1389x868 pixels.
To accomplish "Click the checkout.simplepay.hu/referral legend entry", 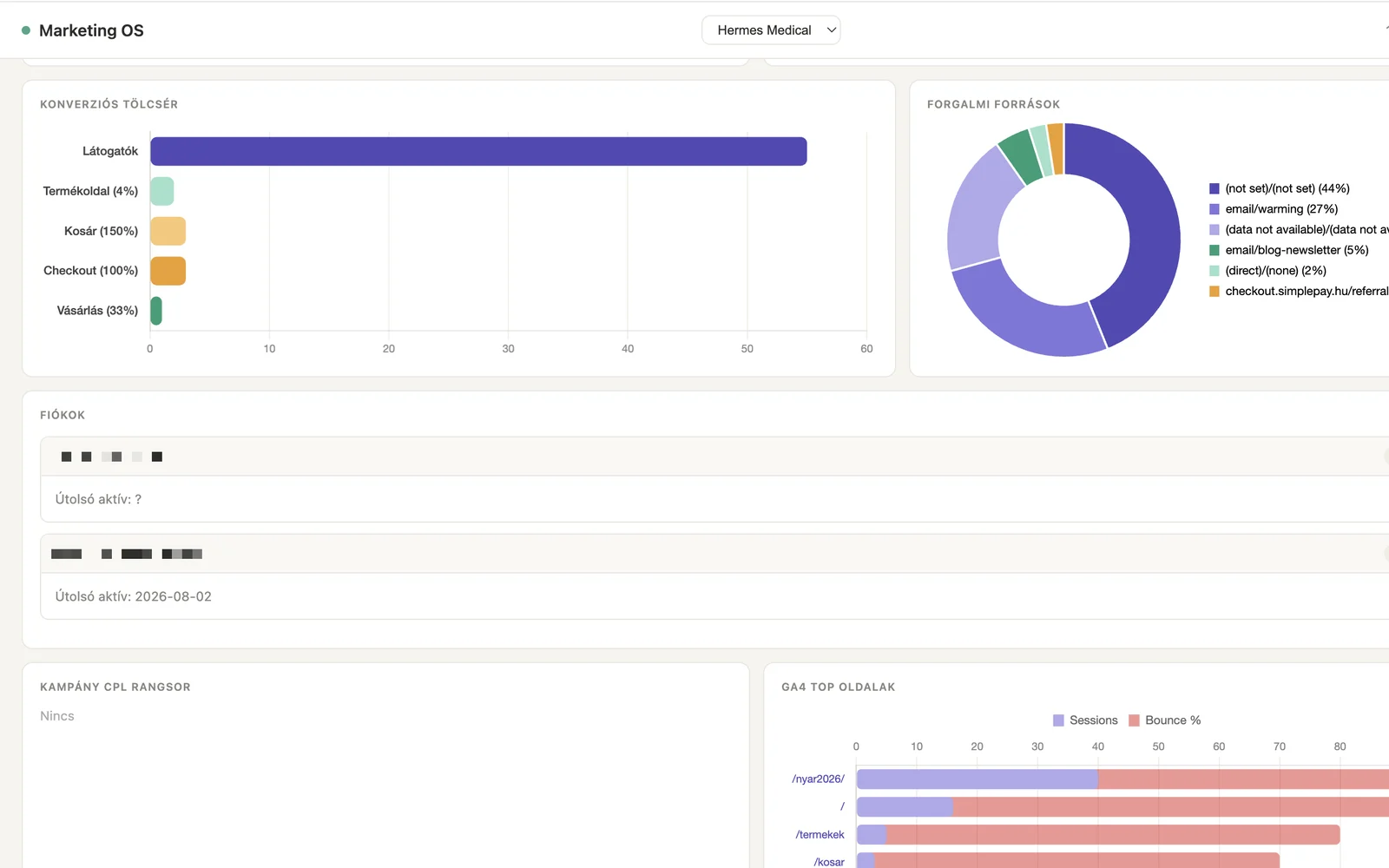I will [x=1299, y=292].
